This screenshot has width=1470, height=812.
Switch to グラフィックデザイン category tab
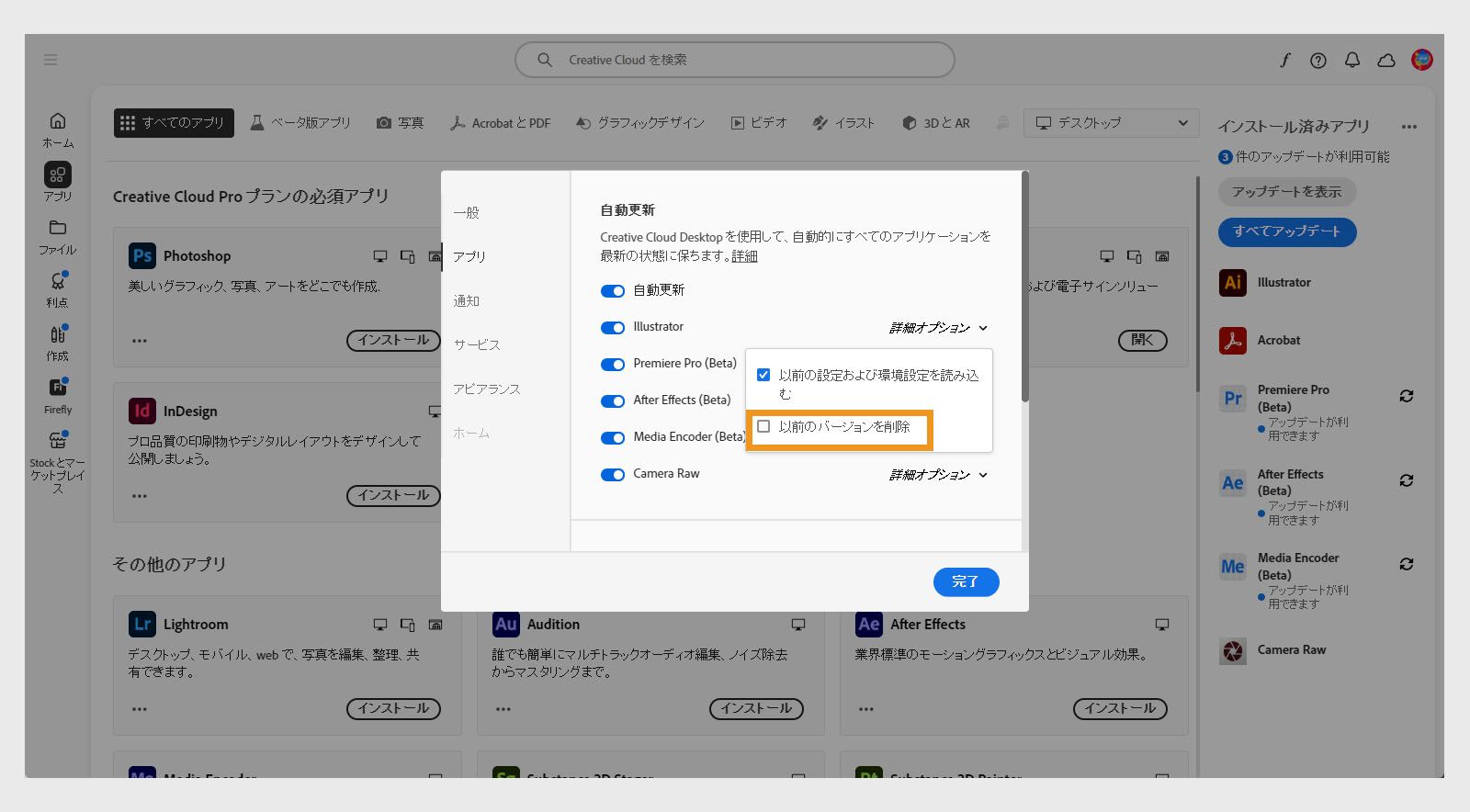point(640,123)
